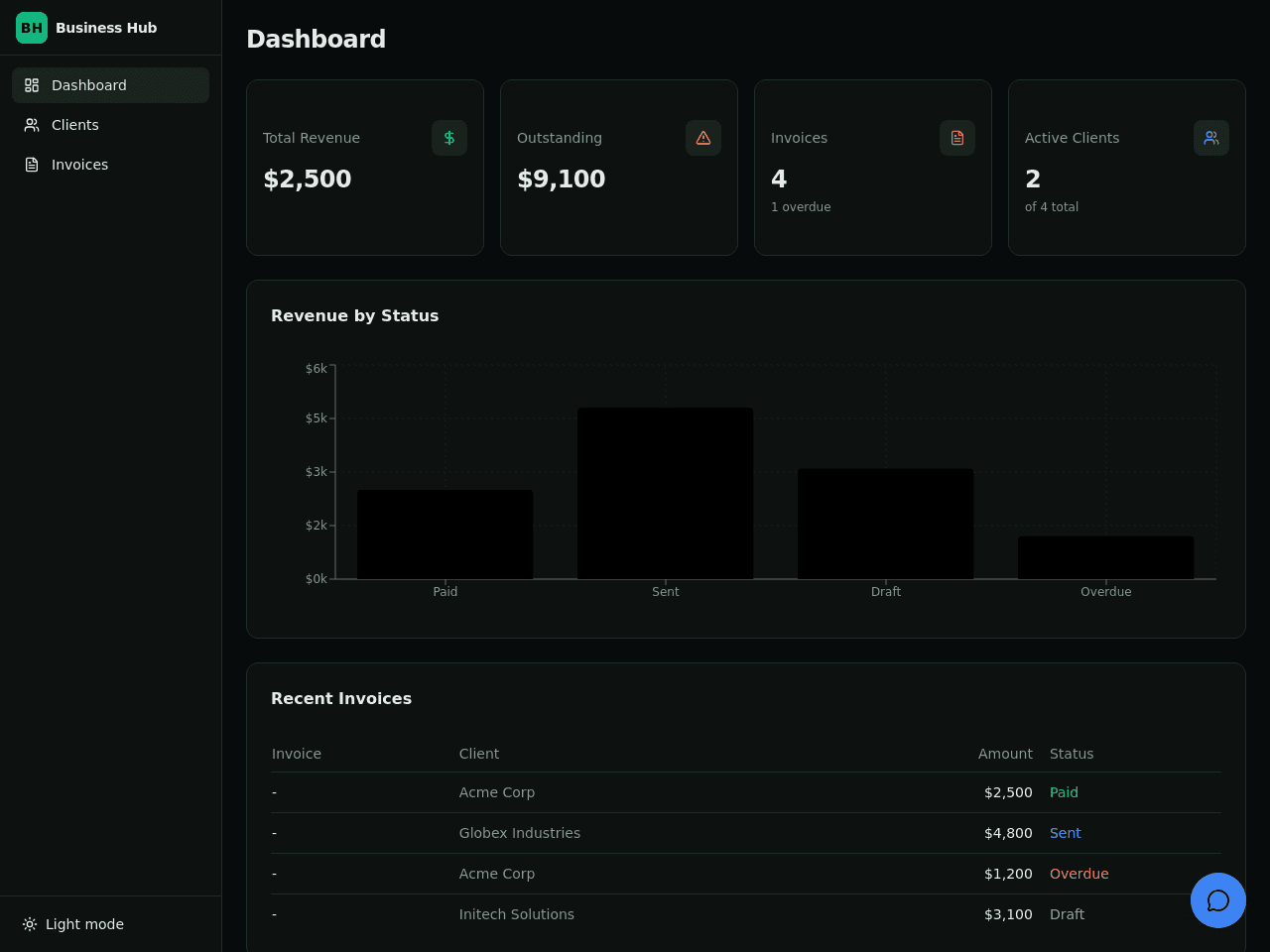Click the $3,100 amount cell
This screenshot has width=1270, height=952.
pos(1008,914)
